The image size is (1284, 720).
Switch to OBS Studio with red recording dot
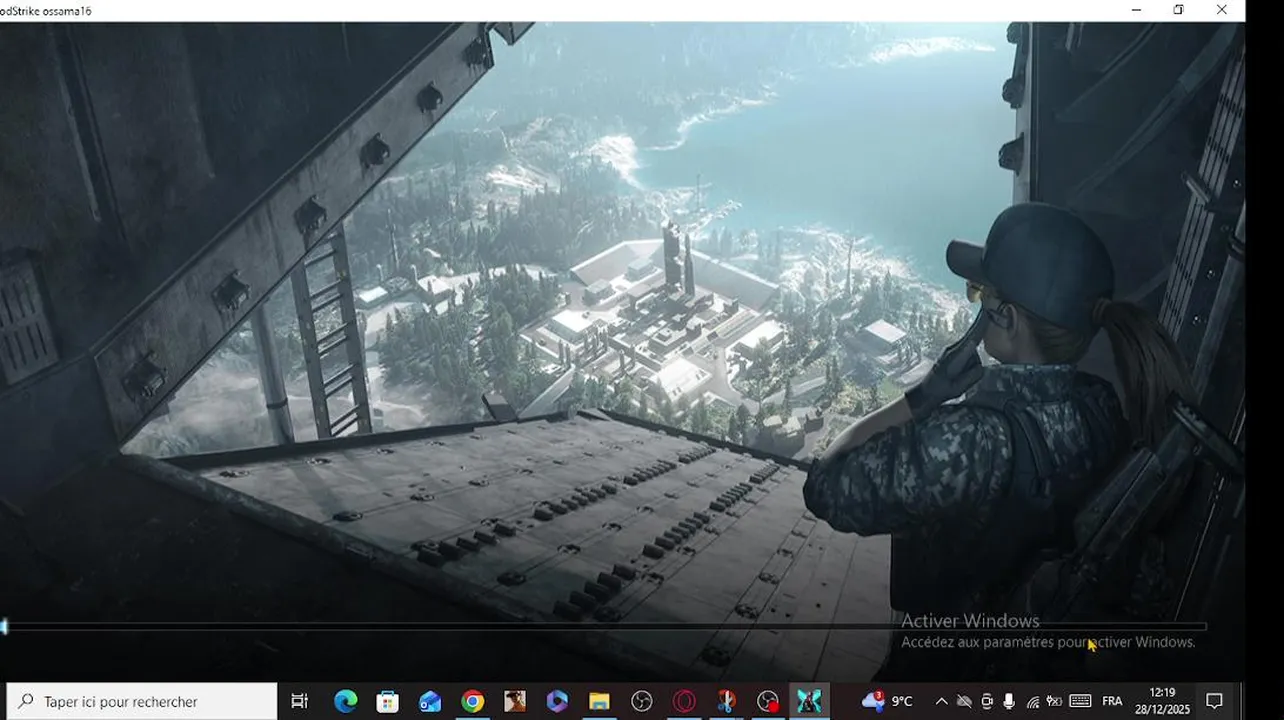pos(768,702)
